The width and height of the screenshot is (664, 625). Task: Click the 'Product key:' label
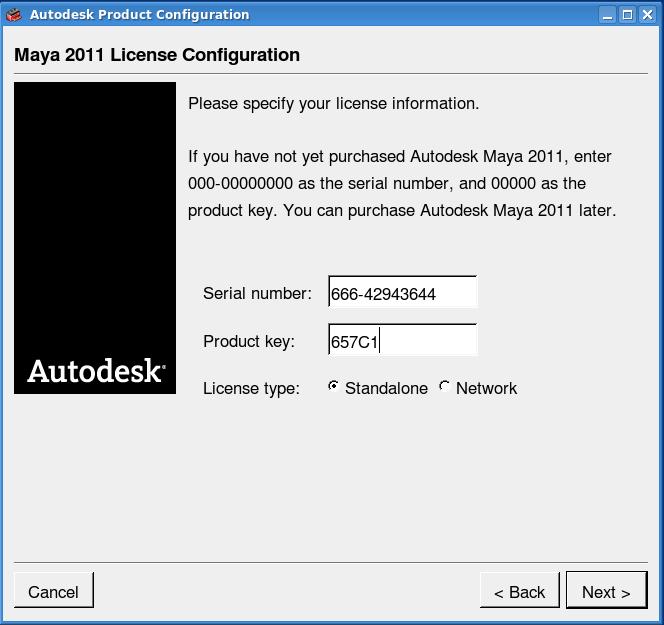tap(249, 341)
